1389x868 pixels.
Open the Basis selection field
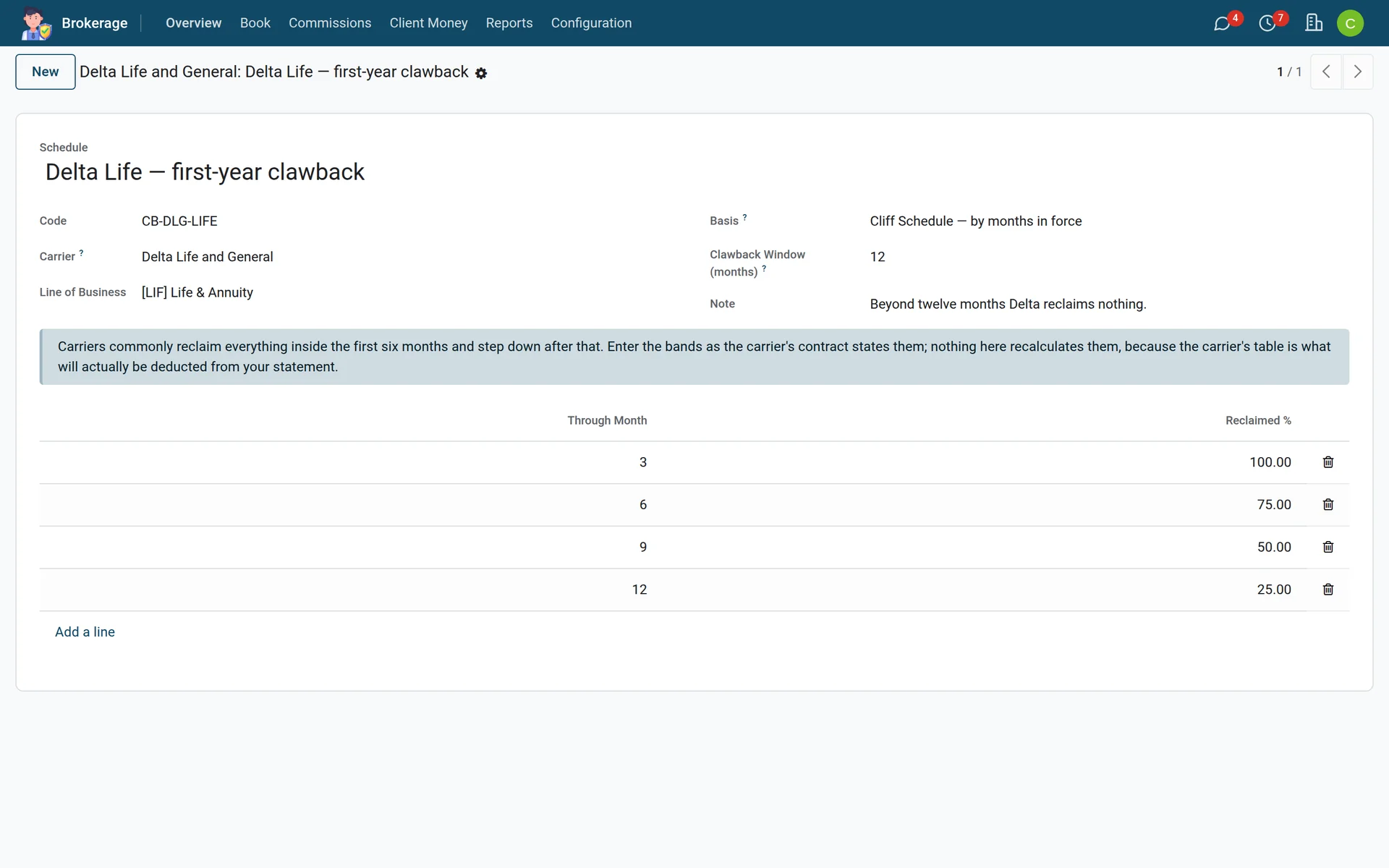point(1109,221)
